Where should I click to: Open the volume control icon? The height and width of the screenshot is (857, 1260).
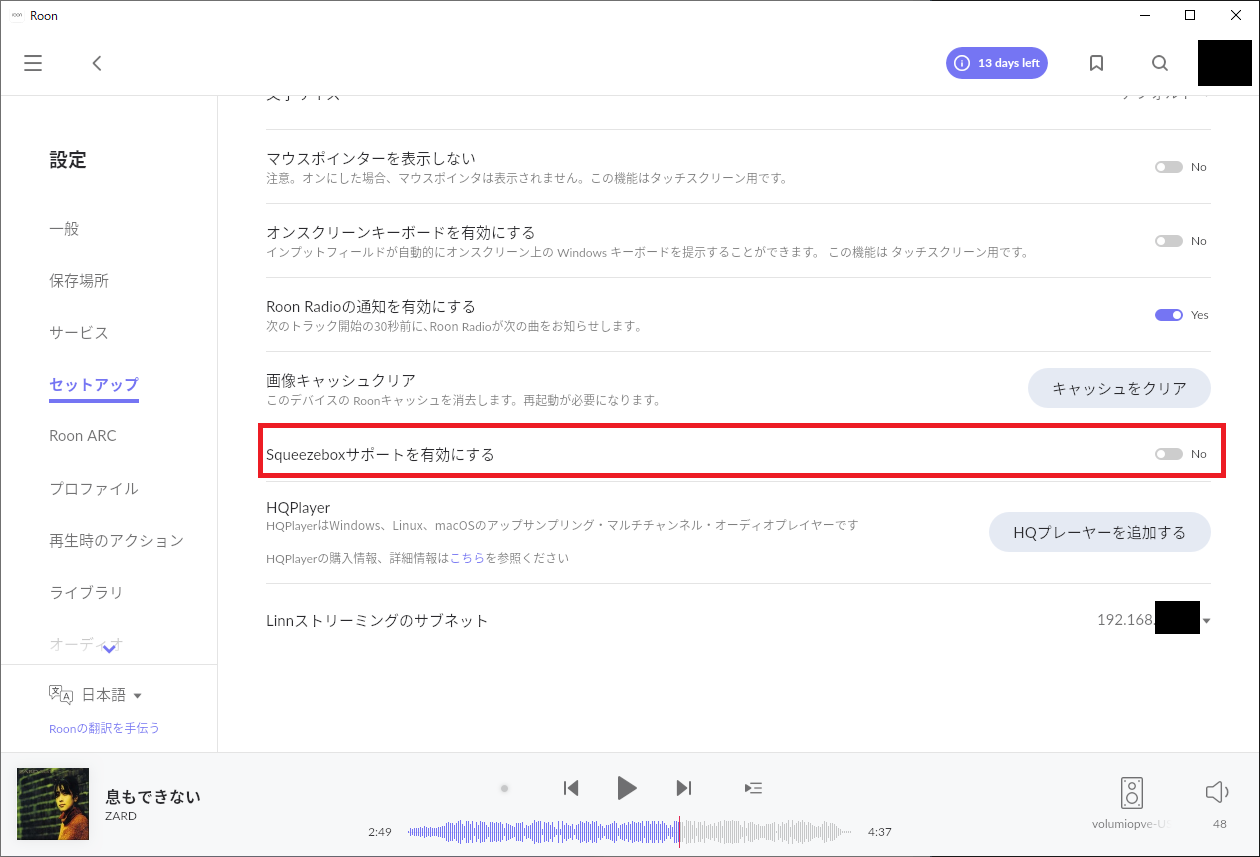click(1217, 793)
